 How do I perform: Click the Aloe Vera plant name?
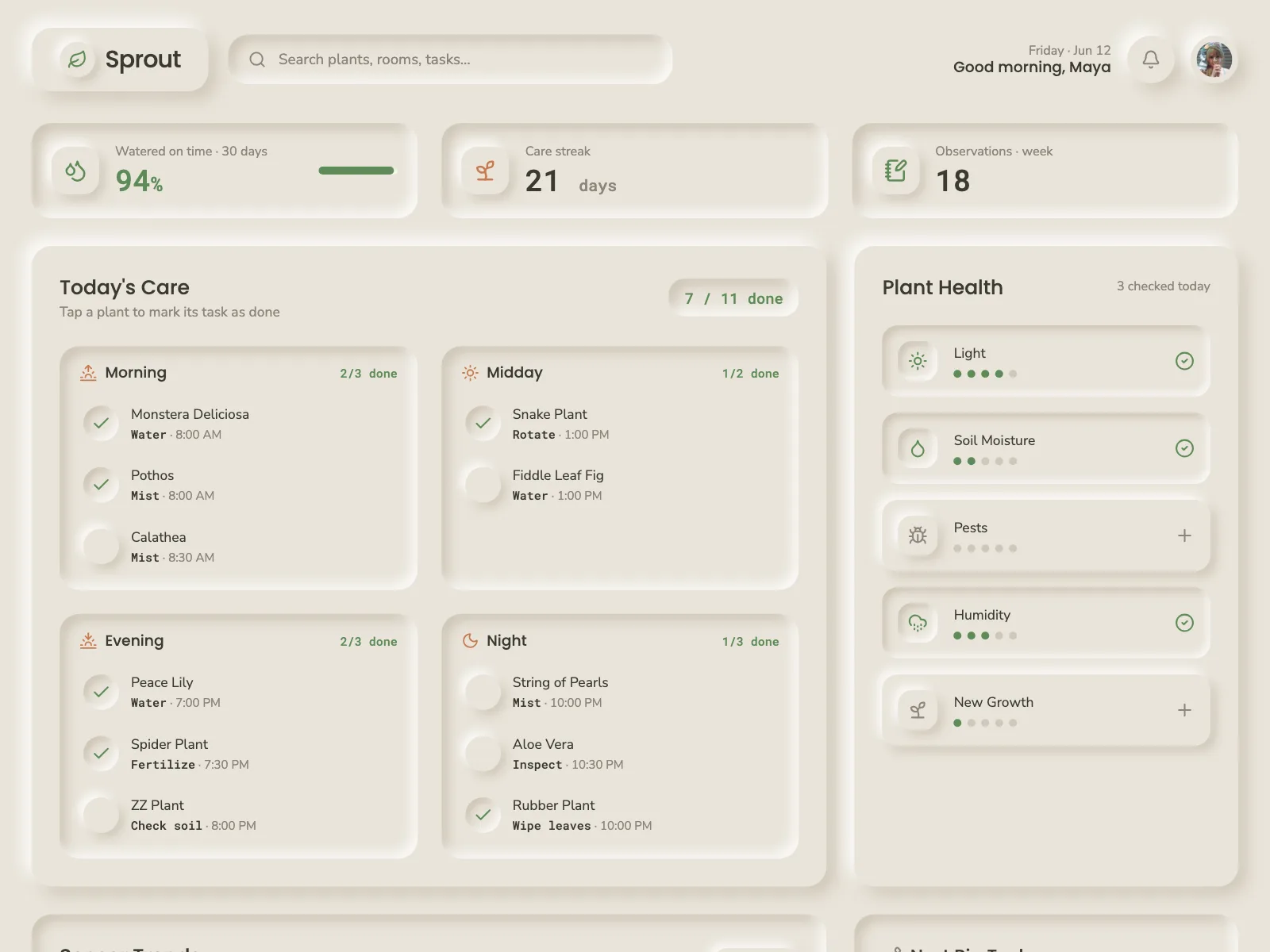pos(543,744)
